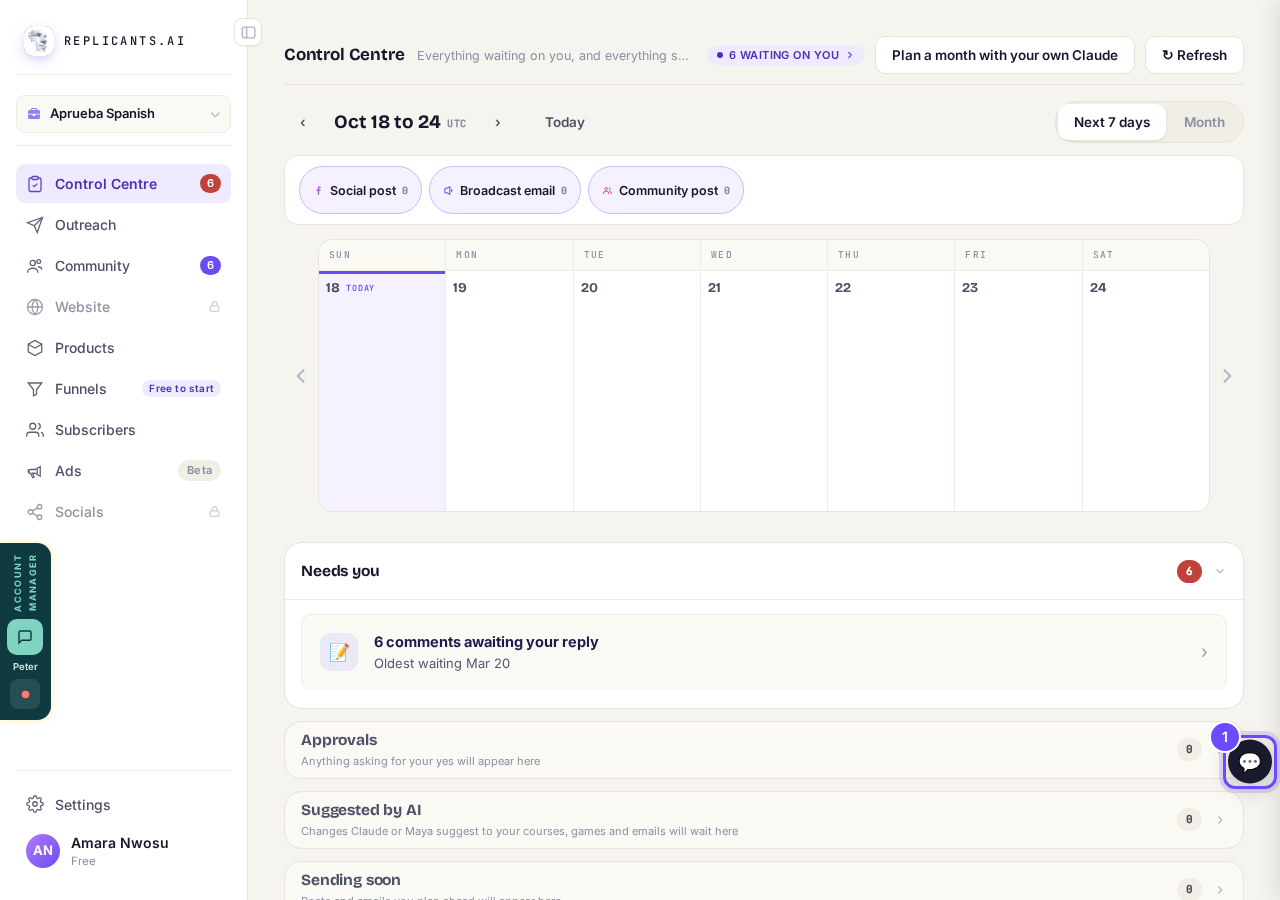Click the 6 Waiting On You badge
This screenshot has width=1280, height=900.
coord(786,55)
